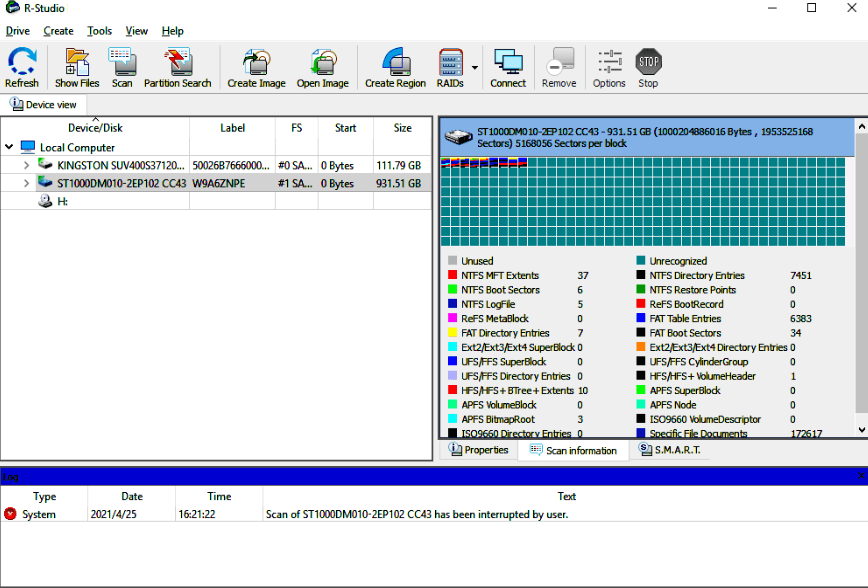Expand the ST1000DM010-2EP102 drive node
868x588 pixels.
[27, 183]
